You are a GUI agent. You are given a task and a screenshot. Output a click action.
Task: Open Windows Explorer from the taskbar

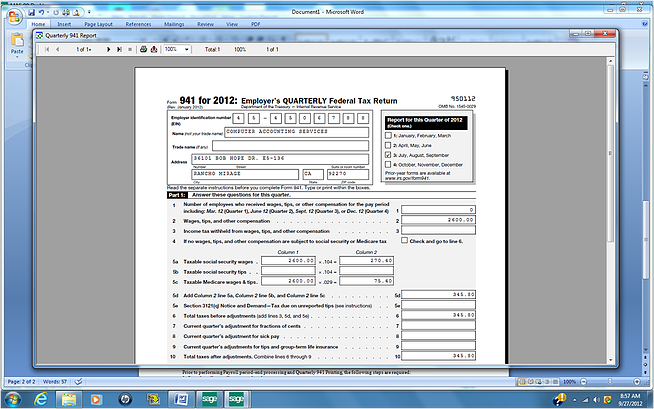[69, 400]
